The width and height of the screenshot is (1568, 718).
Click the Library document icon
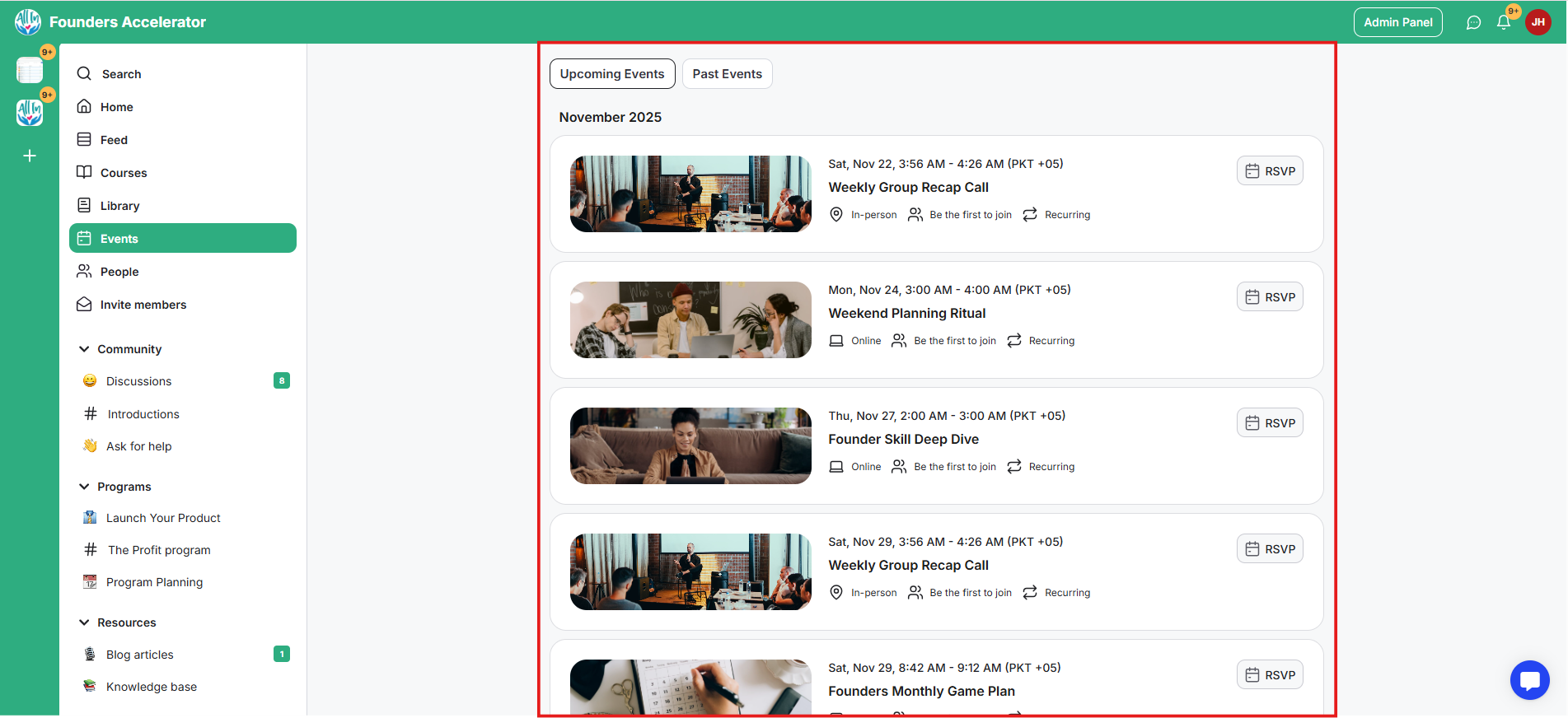(84, 205)
